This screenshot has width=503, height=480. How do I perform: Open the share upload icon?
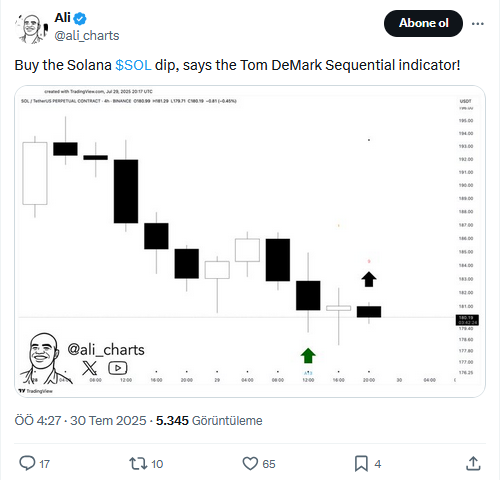(x=473, y=464)
